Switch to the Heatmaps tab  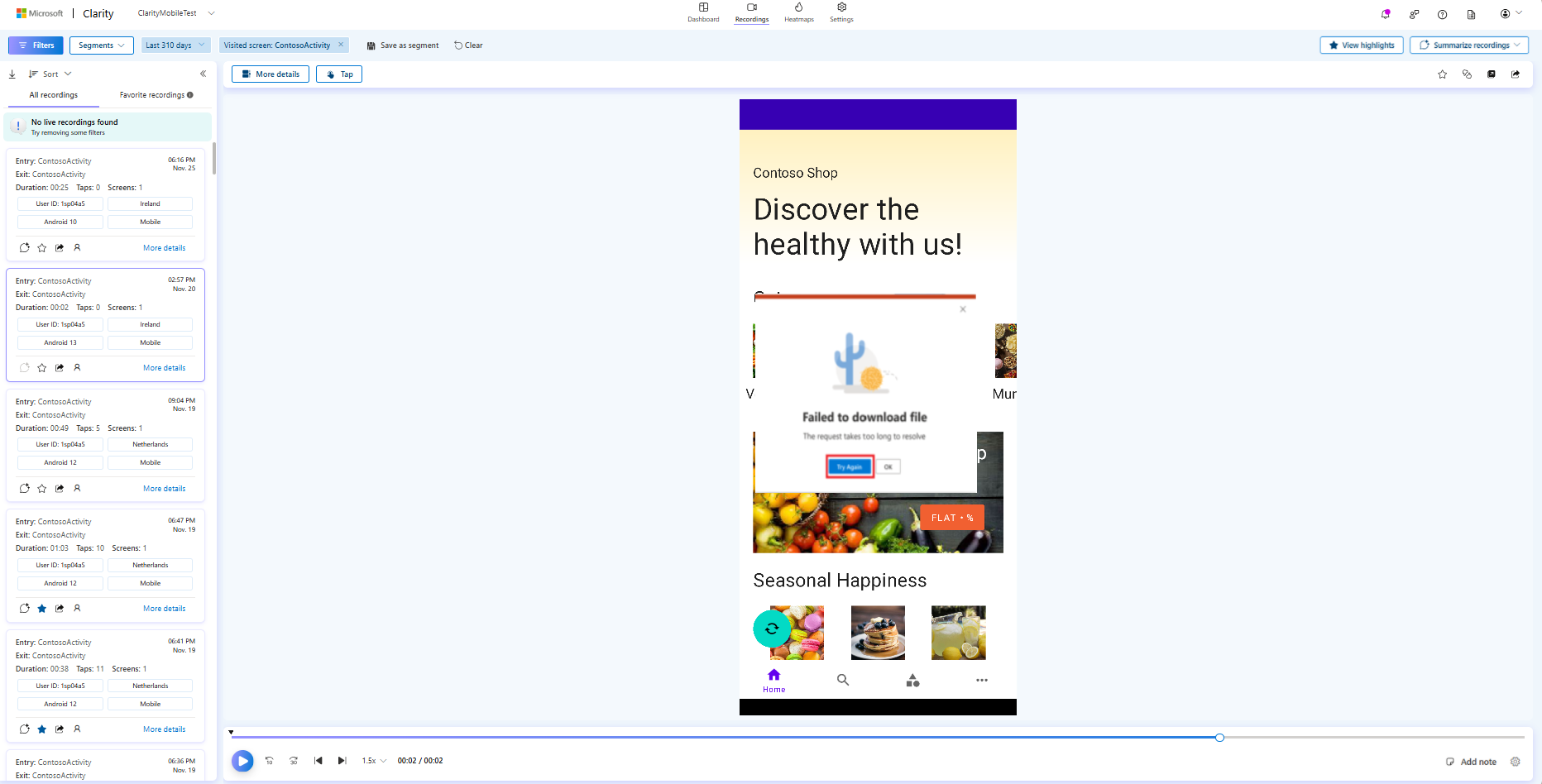[799, 12]
